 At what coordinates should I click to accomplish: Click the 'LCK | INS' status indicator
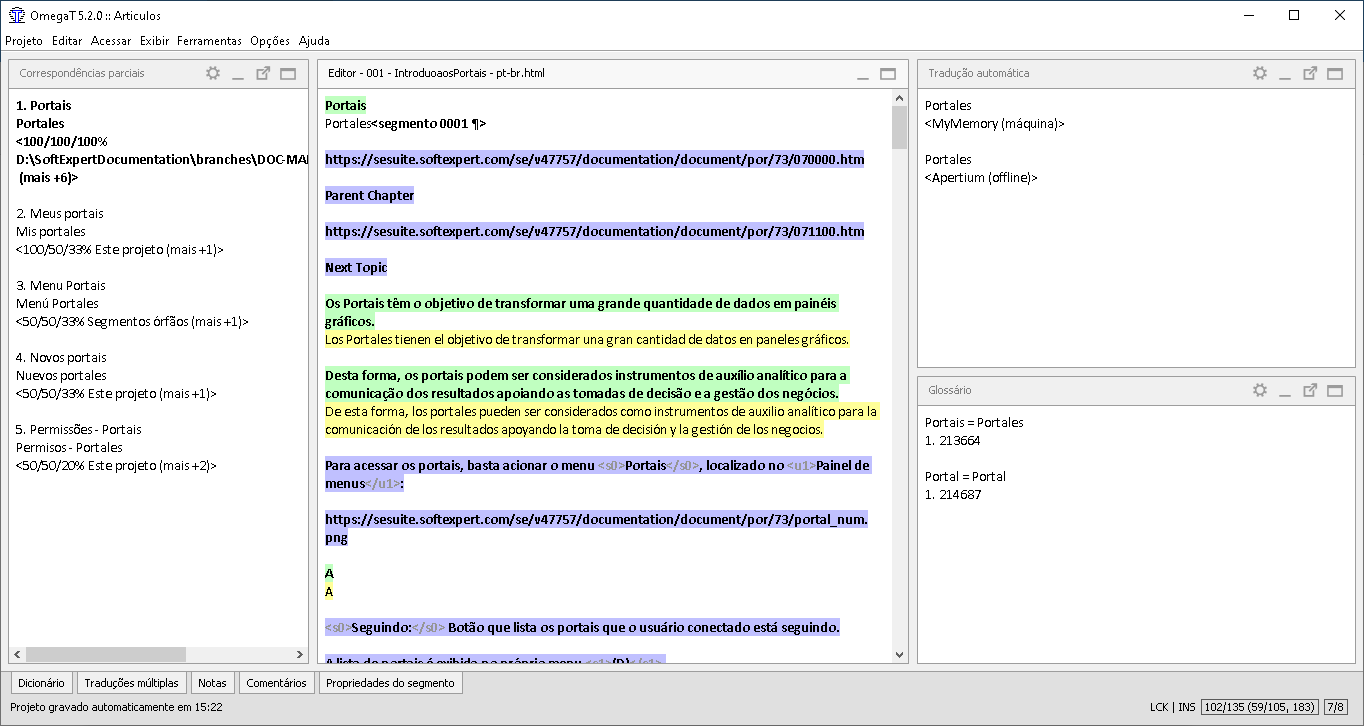(x=1173, y=707)
